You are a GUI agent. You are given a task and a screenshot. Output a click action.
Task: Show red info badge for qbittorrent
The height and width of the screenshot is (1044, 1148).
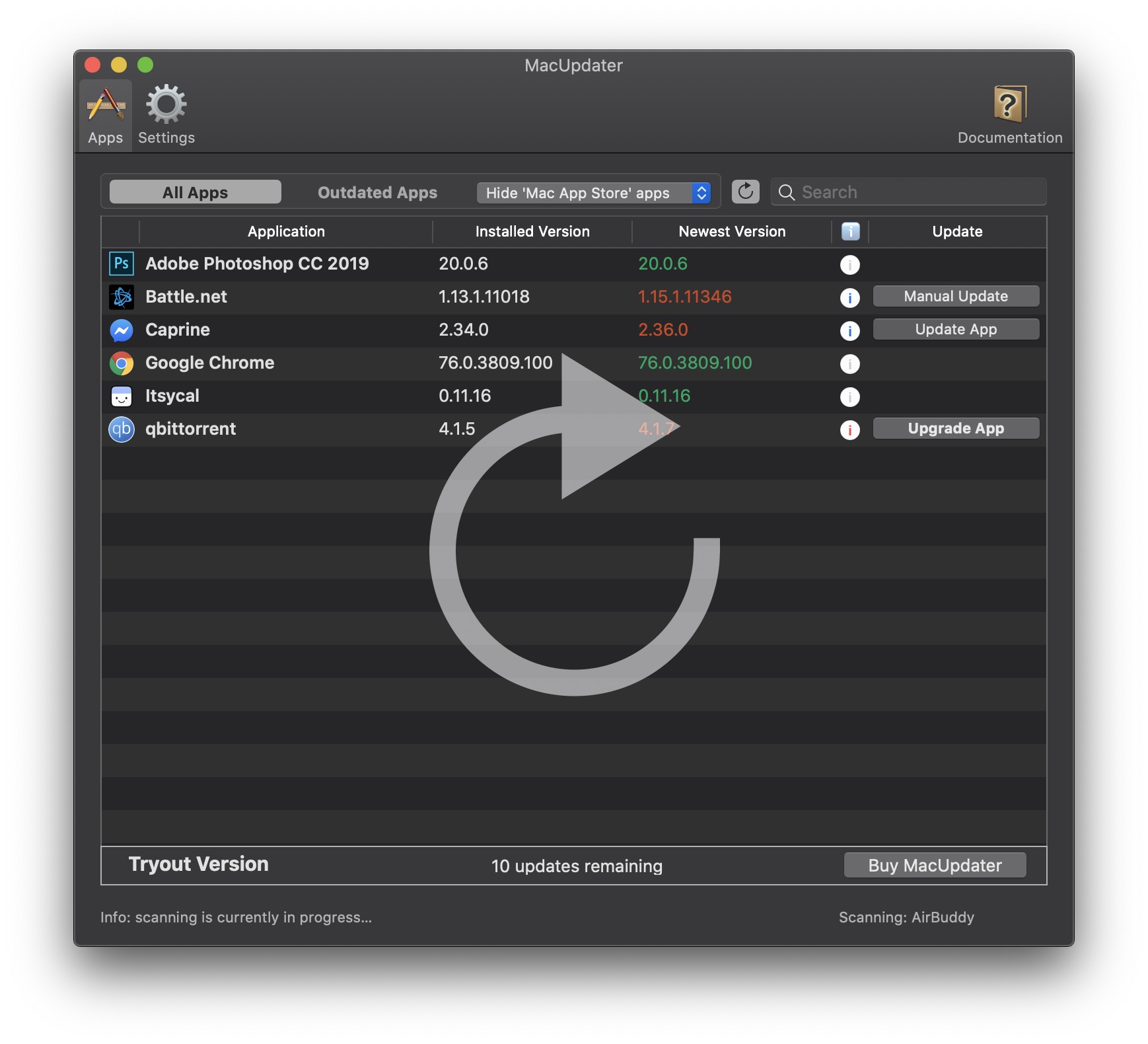pyautogui.click(x=850, y=430)
